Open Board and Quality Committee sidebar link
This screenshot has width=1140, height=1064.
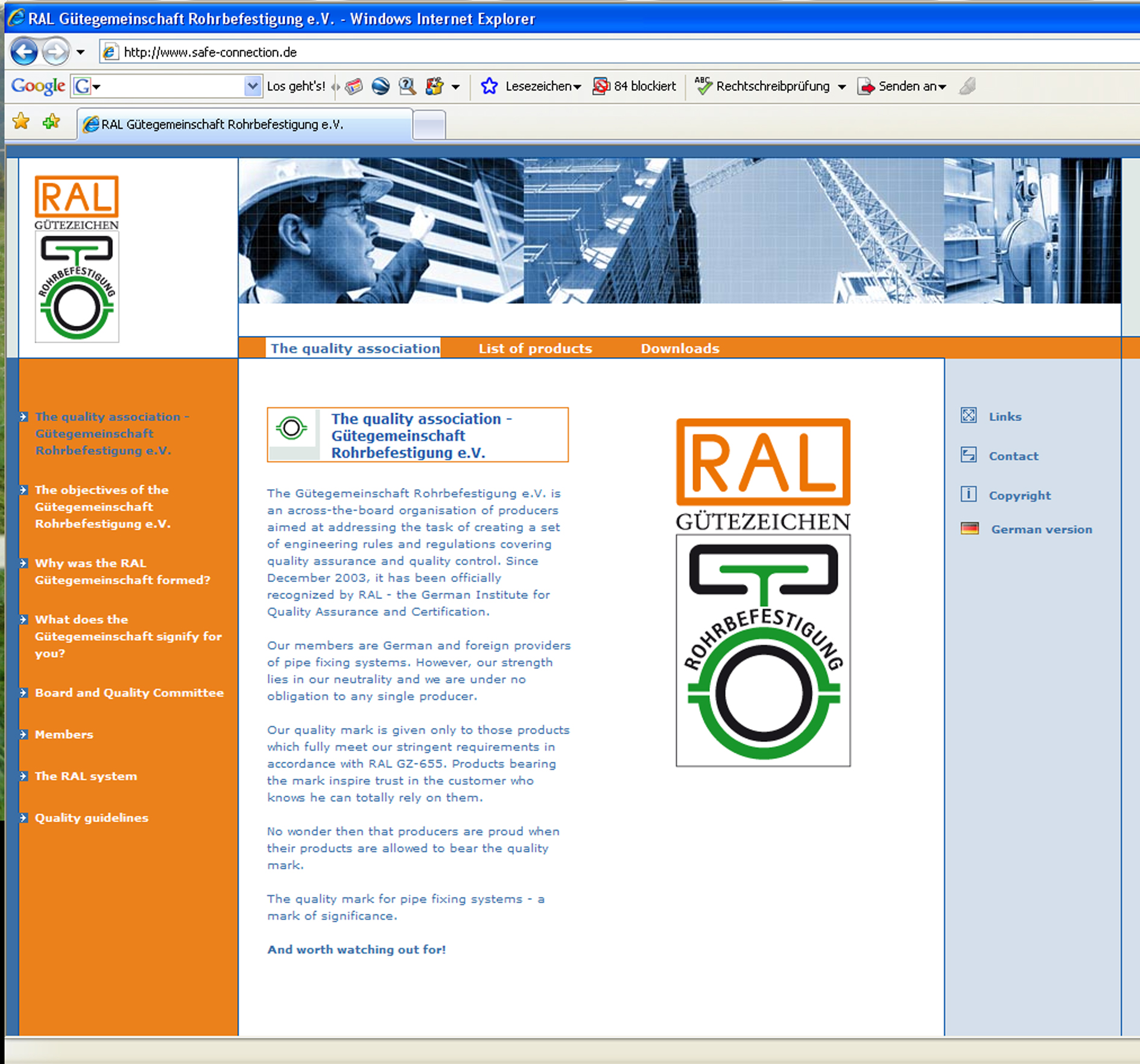pyautogui.click(x=129, y=692)
